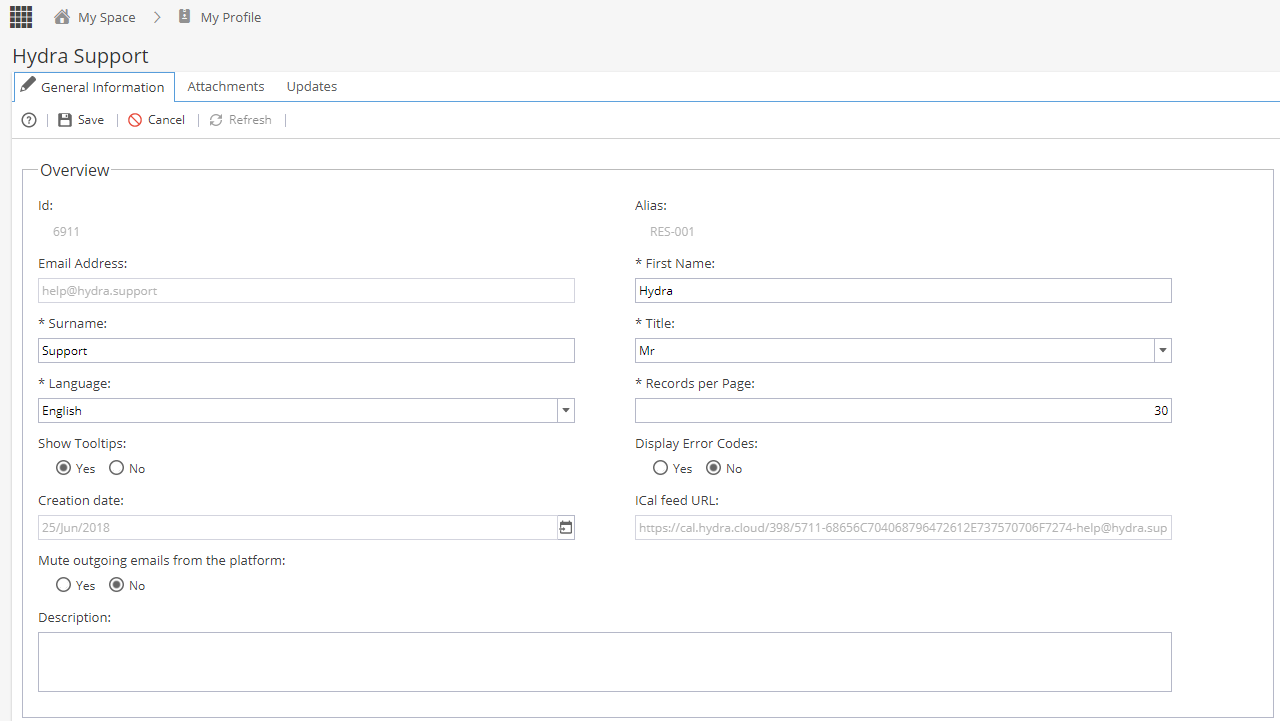This screenshot has height=721, width=1280.
Task: Open the Updates tab
Action: [x=312, y=87]
